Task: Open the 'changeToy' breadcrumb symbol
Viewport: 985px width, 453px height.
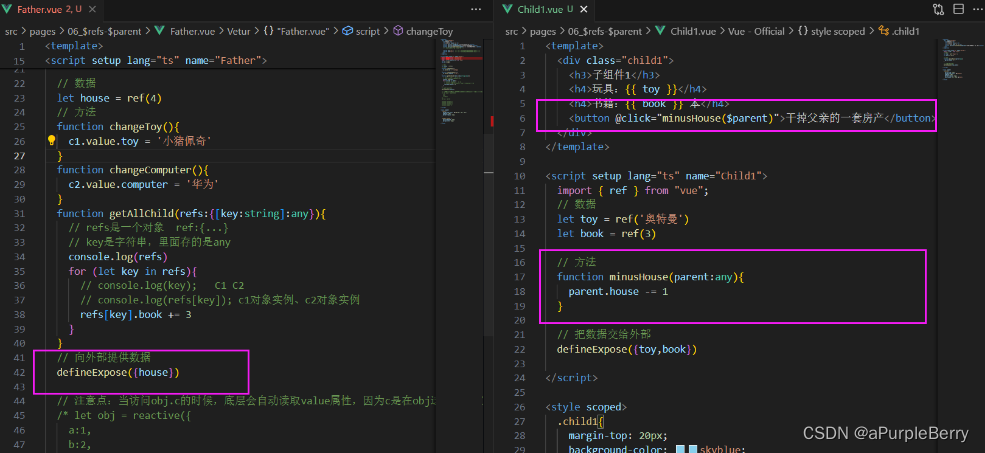Action: click(423, 31)
